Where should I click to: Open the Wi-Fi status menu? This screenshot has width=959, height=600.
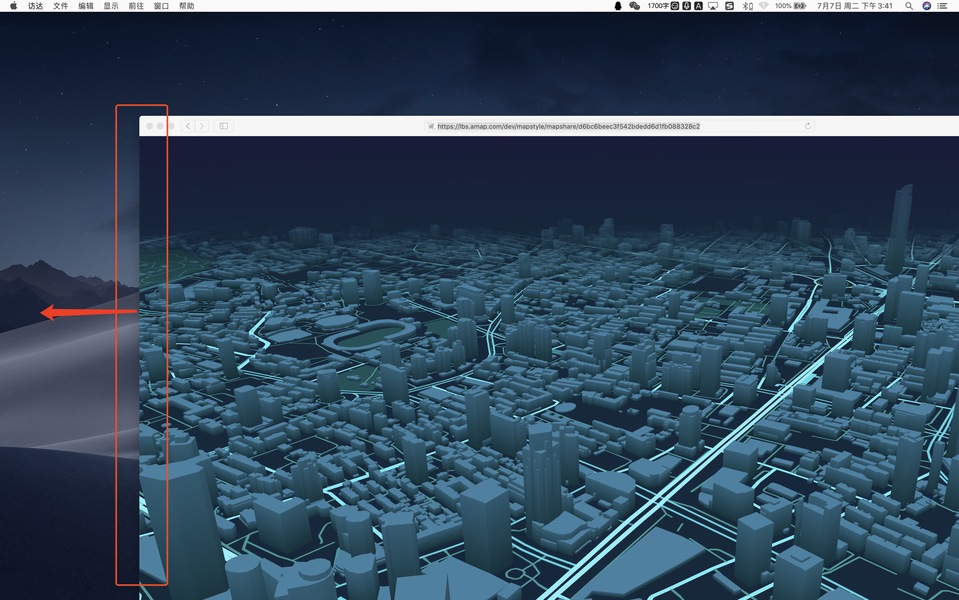coord(763,6)
